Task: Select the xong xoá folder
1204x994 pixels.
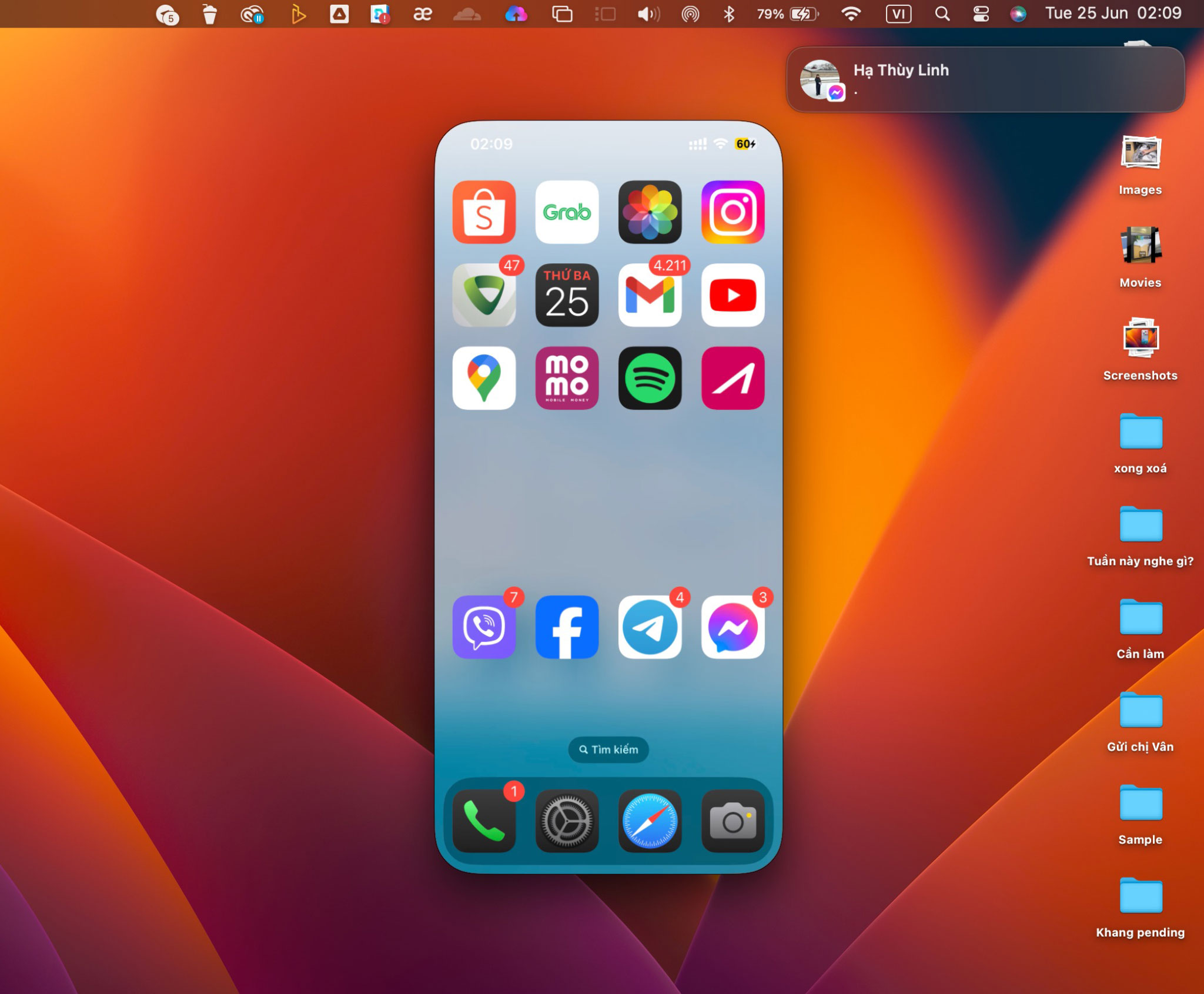Action: (1140, 443)
